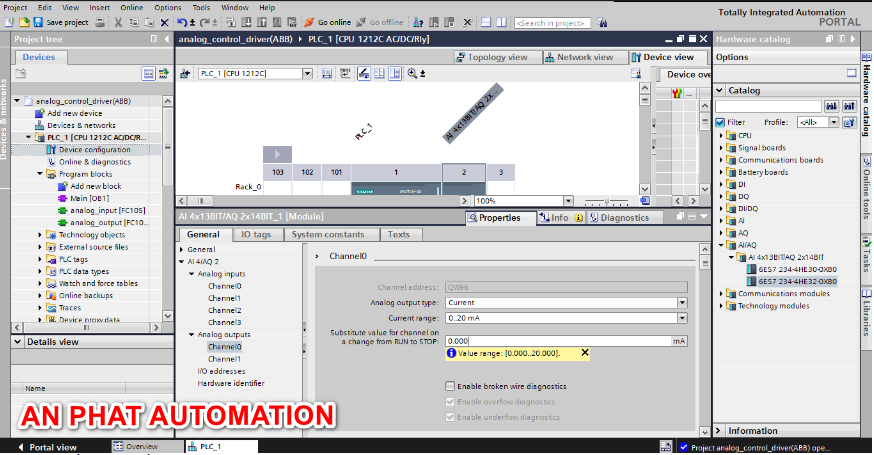Click the undo arrow in the toolbar

pos(181,22)
